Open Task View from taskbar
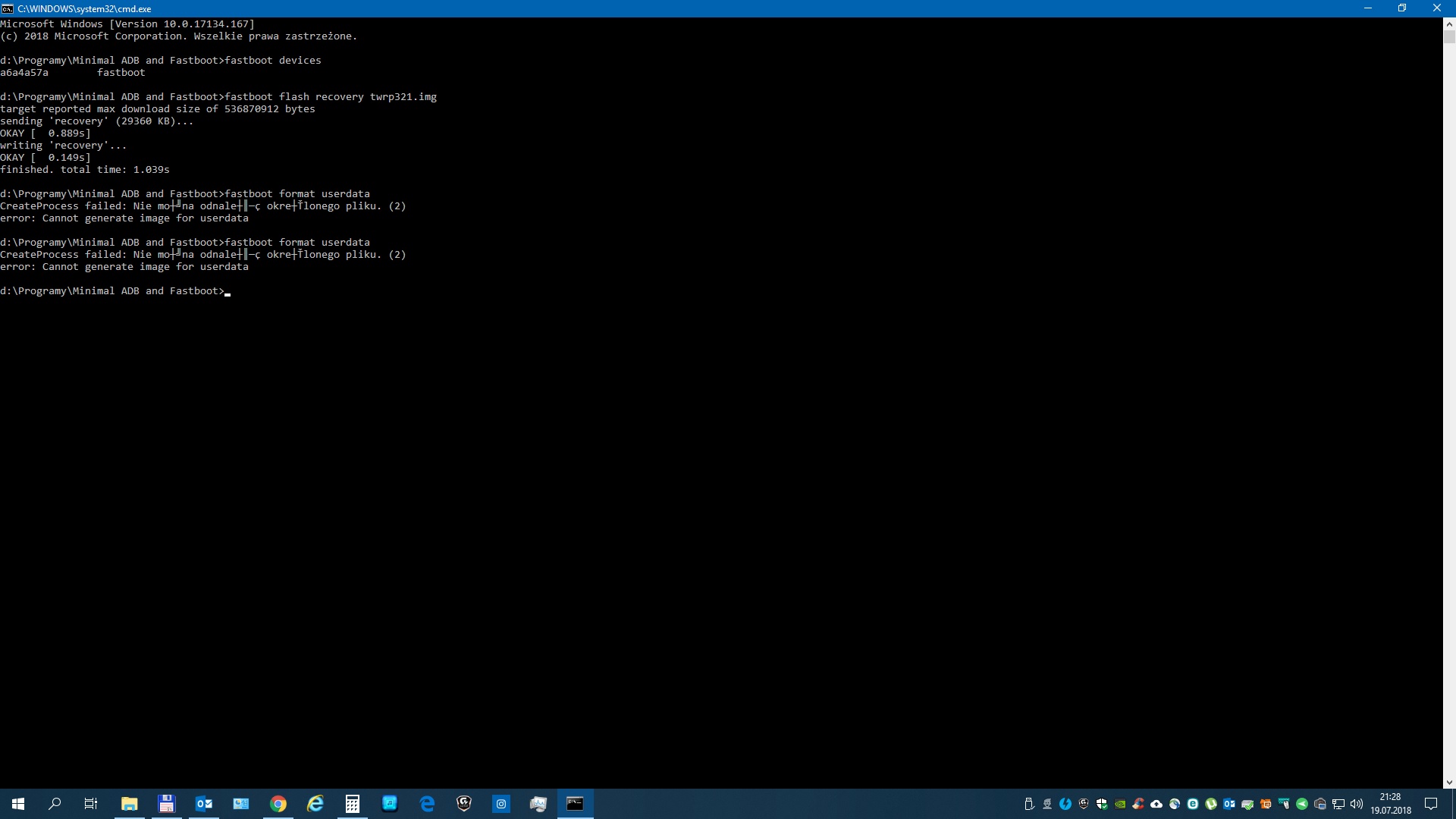Viewport: 1456px width, 819px height. click(91, 804)
